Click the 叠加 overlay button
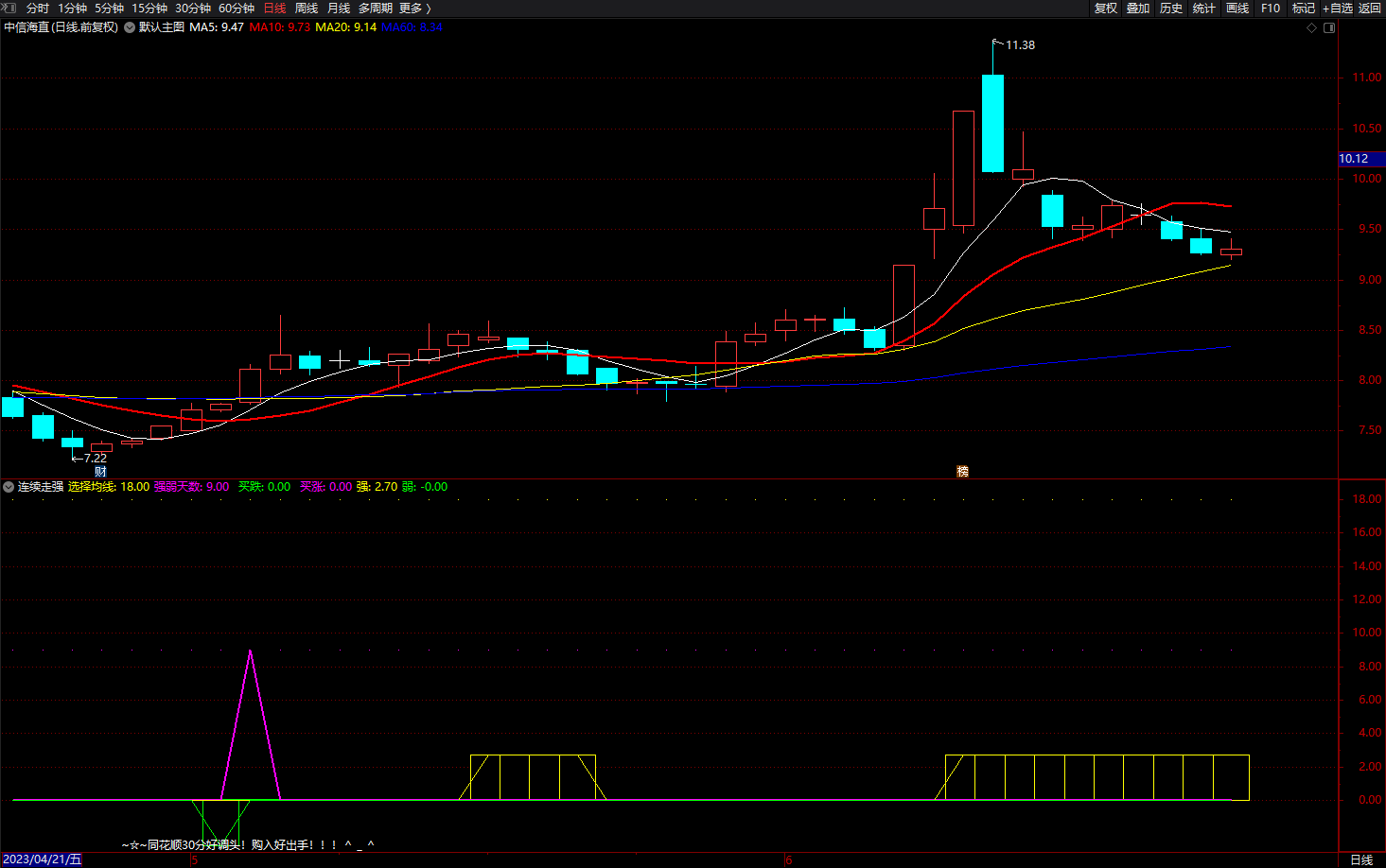1386x868 pixels. tap(1138, 8)
